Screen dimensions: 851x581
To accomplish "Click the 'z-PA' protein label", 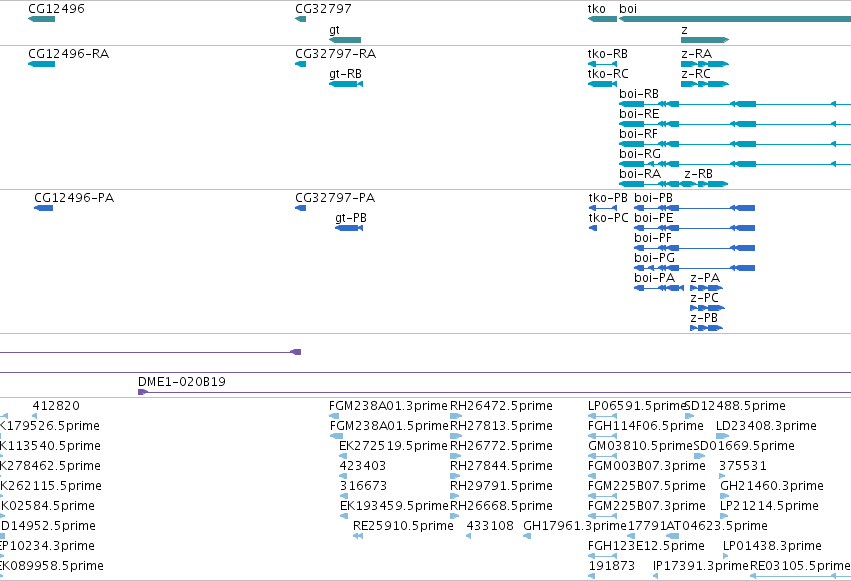I will tap(705, 278).
